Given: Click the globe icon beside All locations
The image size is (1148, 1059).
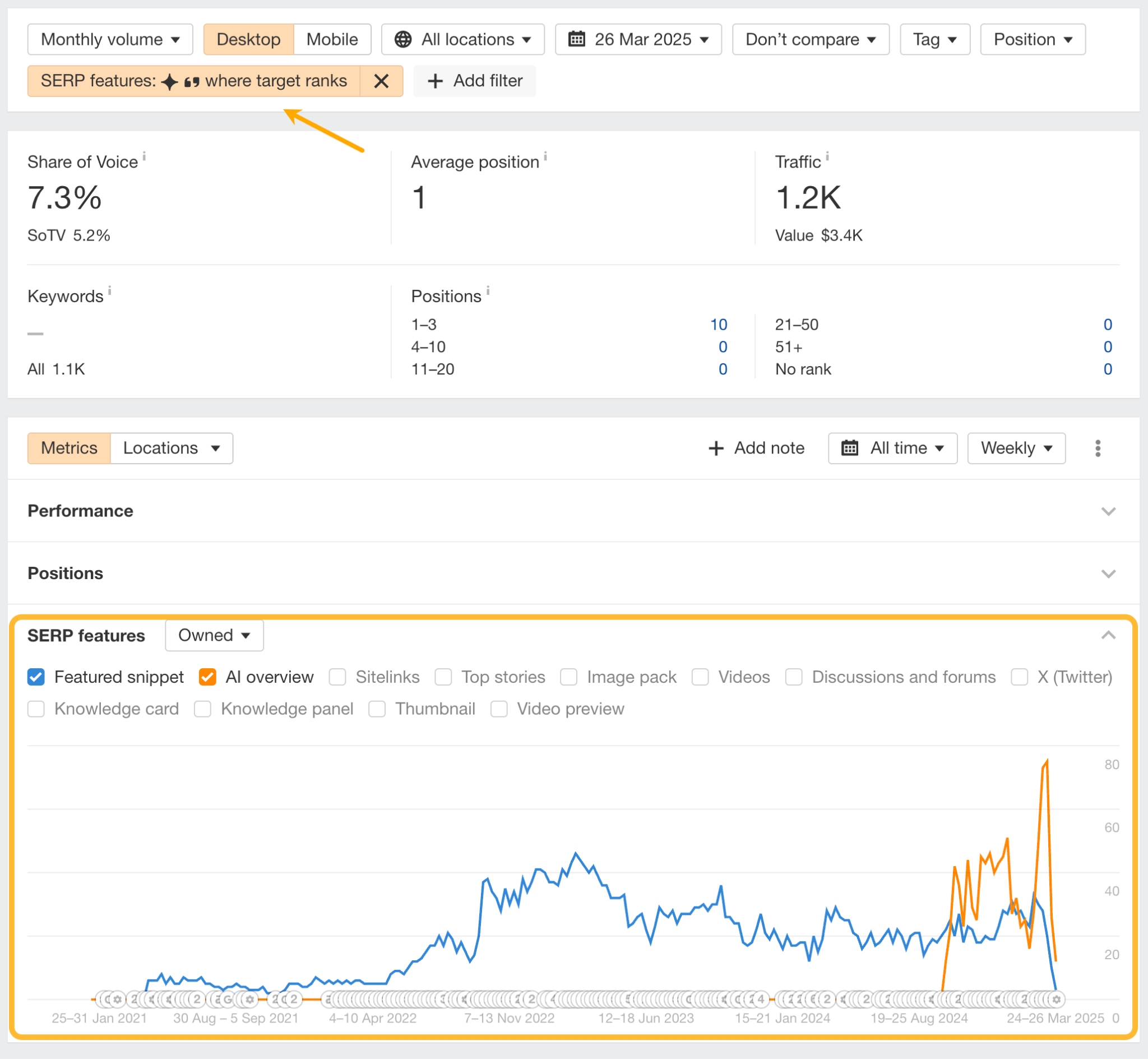Looking at the screenshot, I should (403, 39).
